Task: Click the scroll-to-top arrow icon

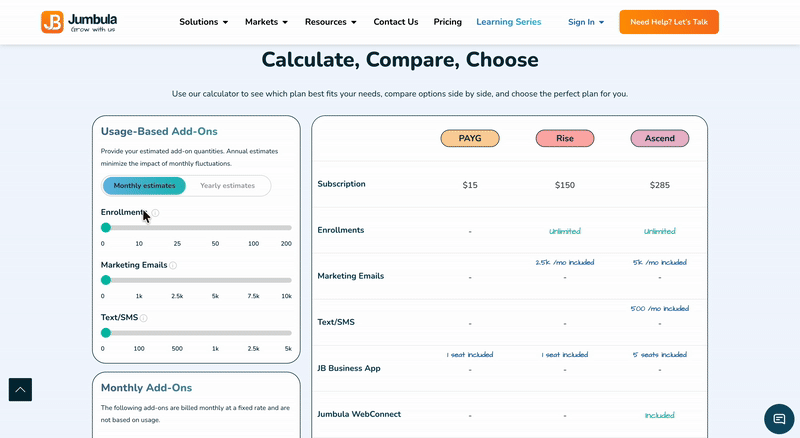Action: click(x=20, y=389)
